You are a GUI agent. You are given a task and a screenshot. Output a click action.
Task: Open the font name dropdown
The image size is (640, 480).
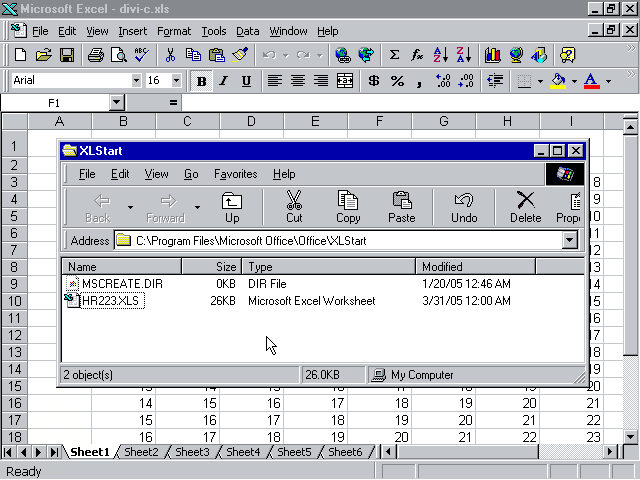tap(136, 81)
